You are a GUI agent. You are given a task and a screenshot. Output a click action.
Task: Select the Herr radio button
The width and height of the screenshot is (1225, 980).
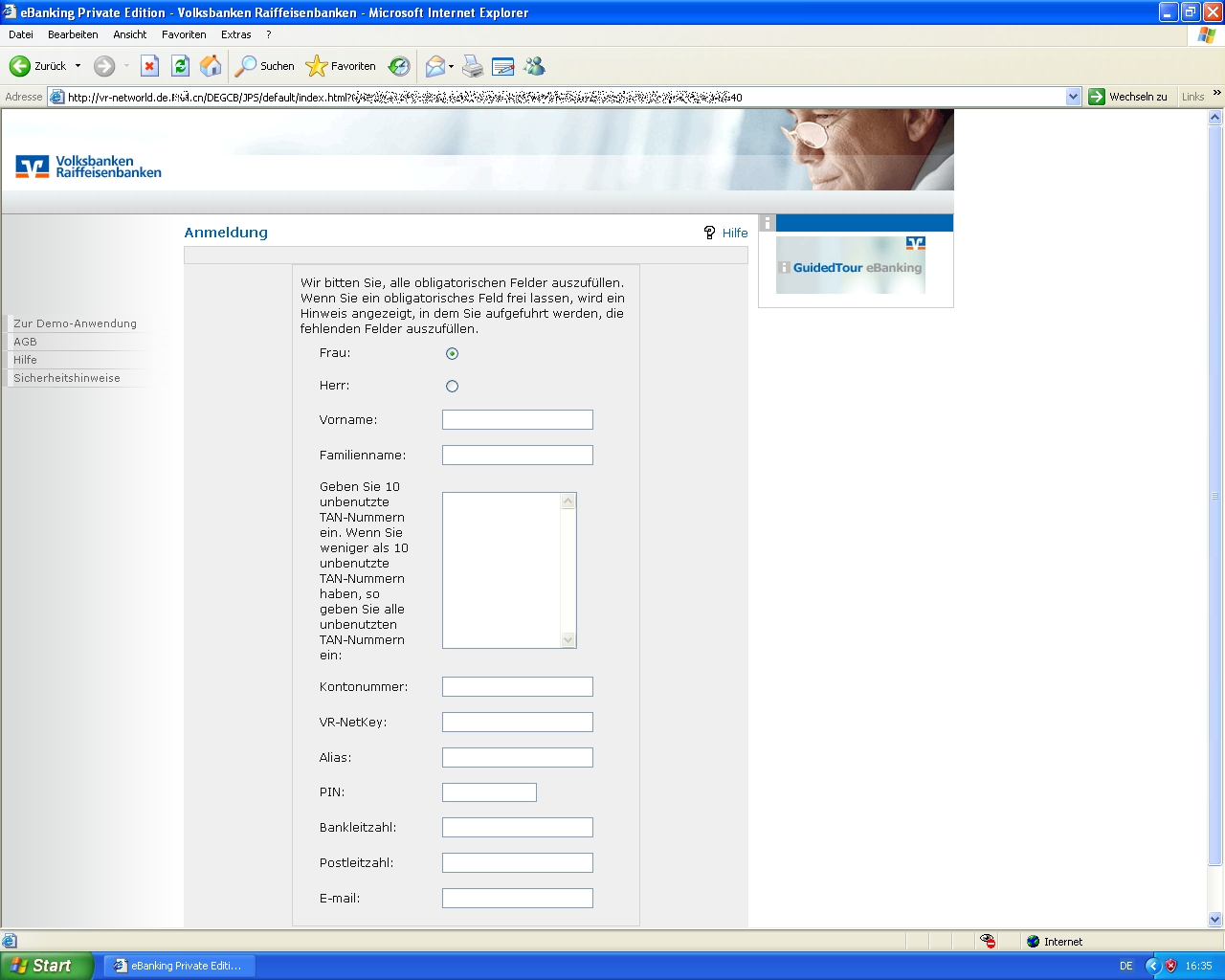(x=453, y=387)
